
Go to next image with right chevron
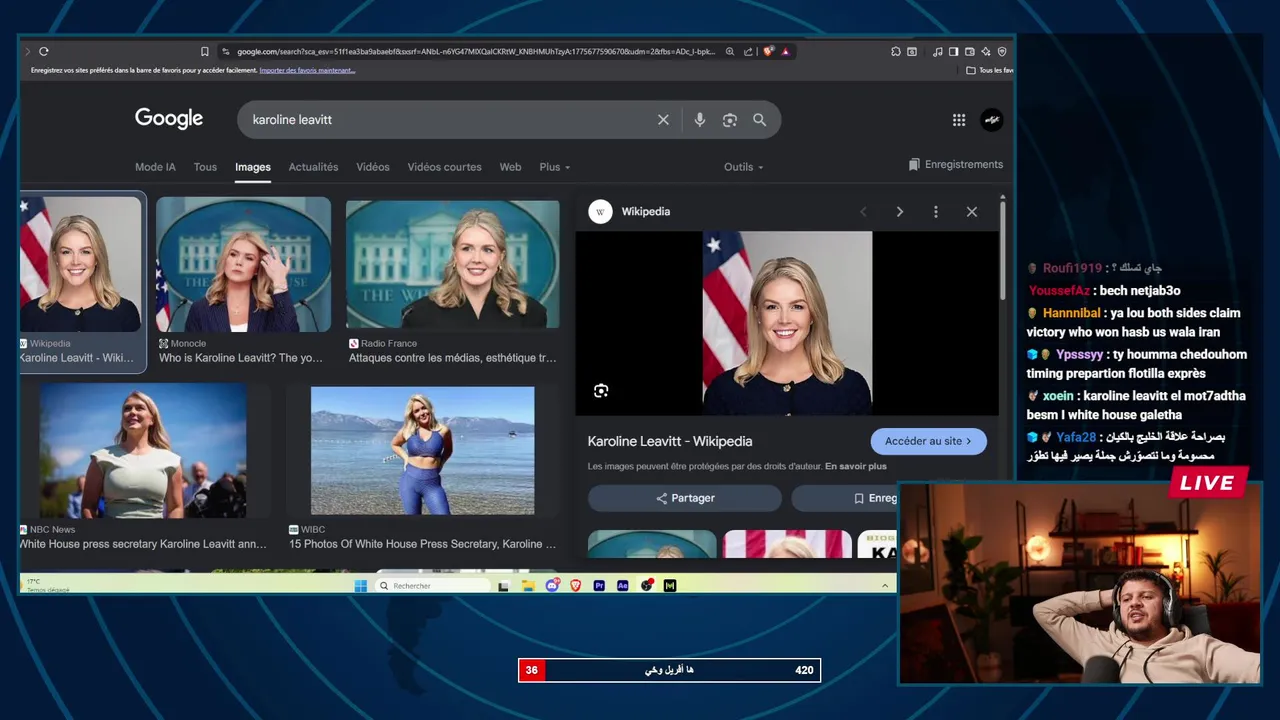(900, 212)
